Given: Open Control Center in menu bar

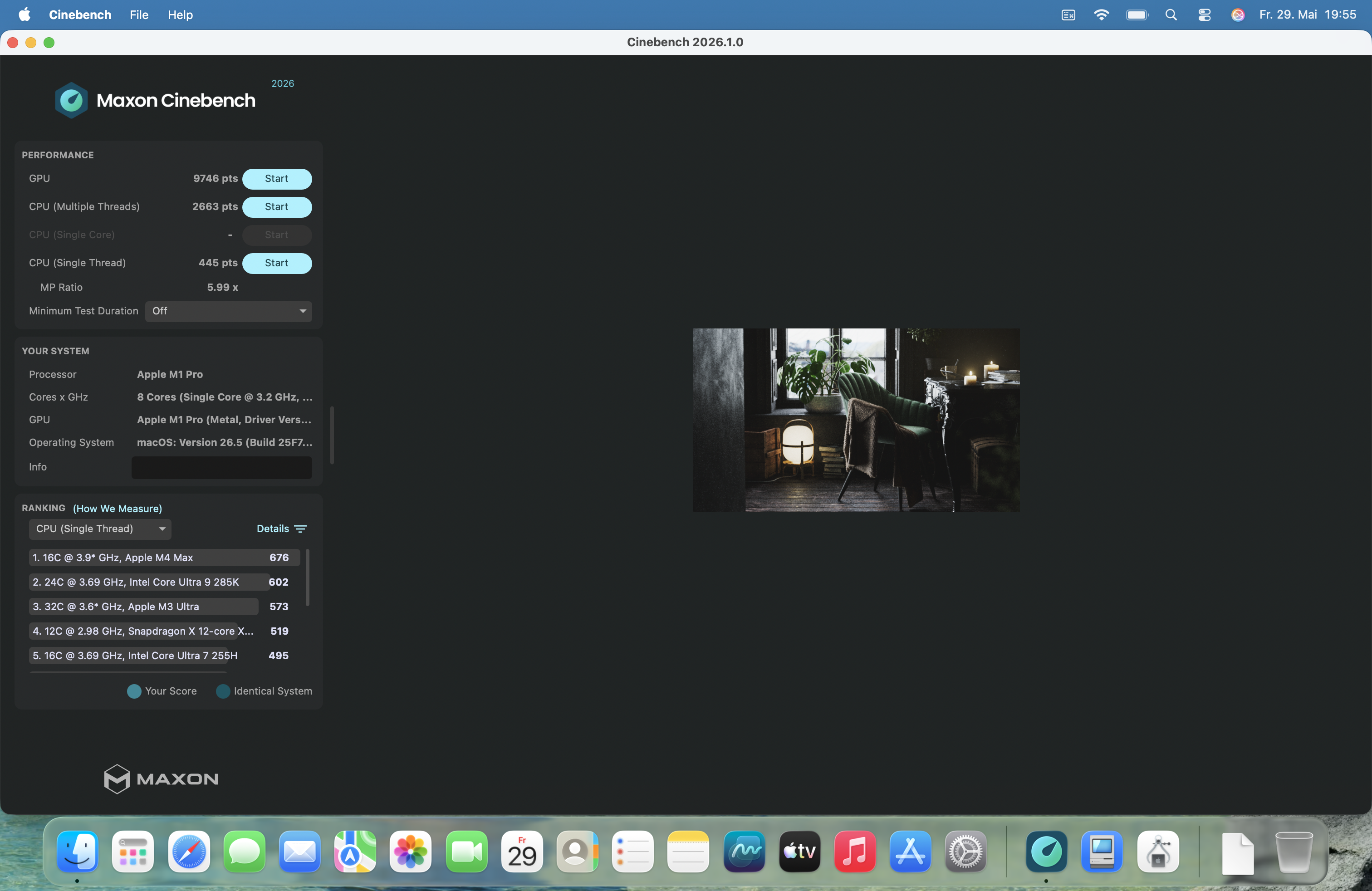Looking at the screenshot, I should (1204, 15).
